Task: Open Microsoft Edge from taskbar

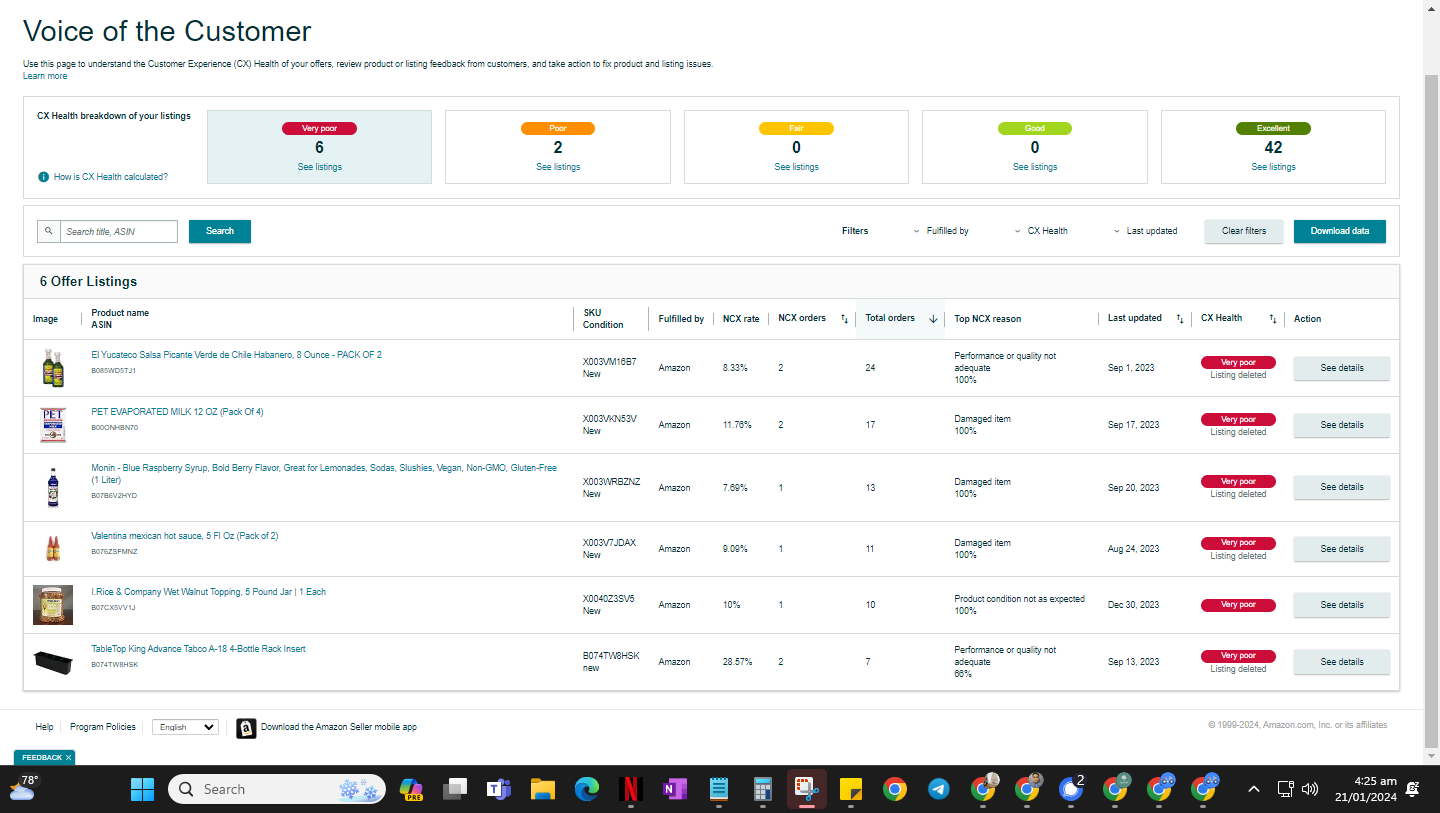Action: (586, 789)
